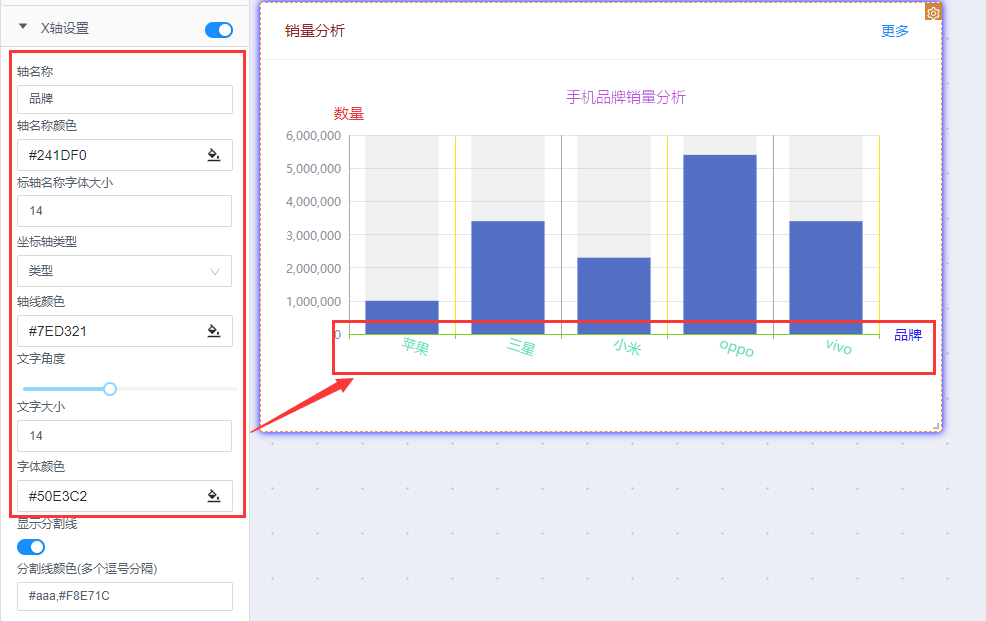Open color picker for 字体颜色 #50E3C2
The image size is (986, 621).
214,496
